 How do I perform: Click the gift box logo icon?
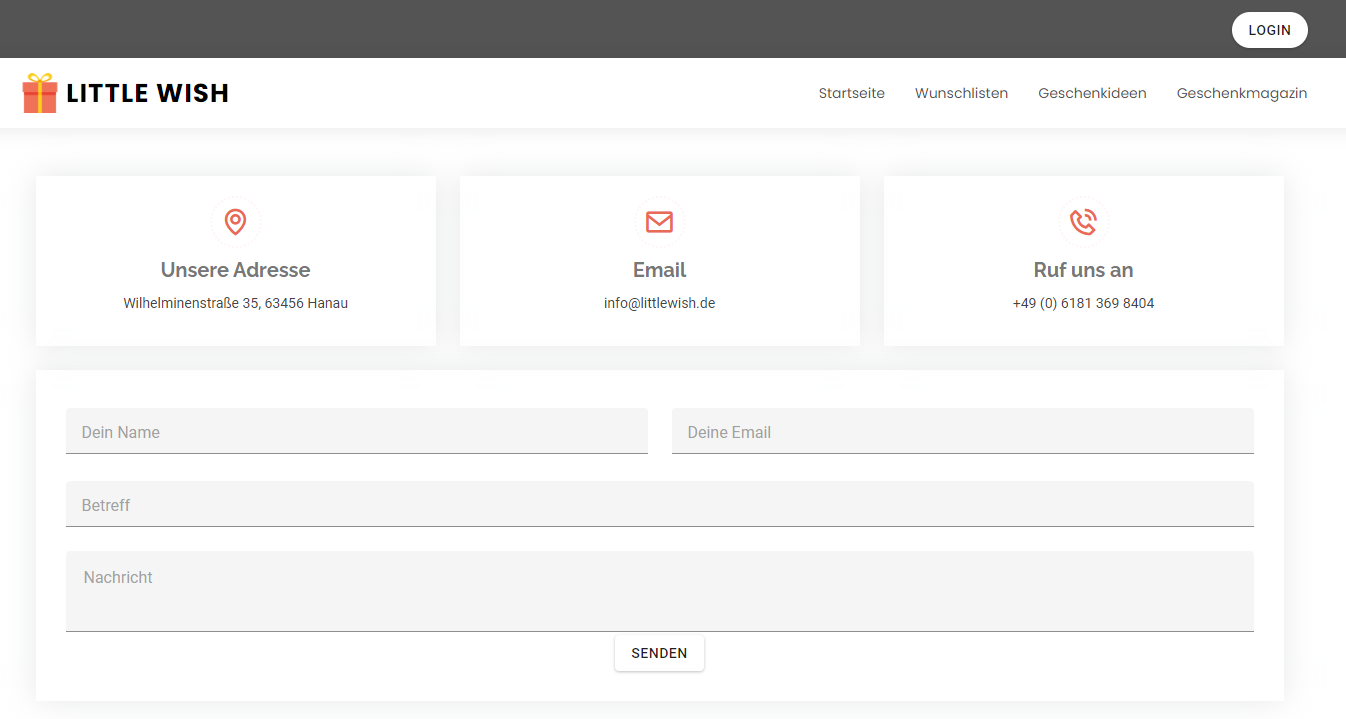(40, 93)
